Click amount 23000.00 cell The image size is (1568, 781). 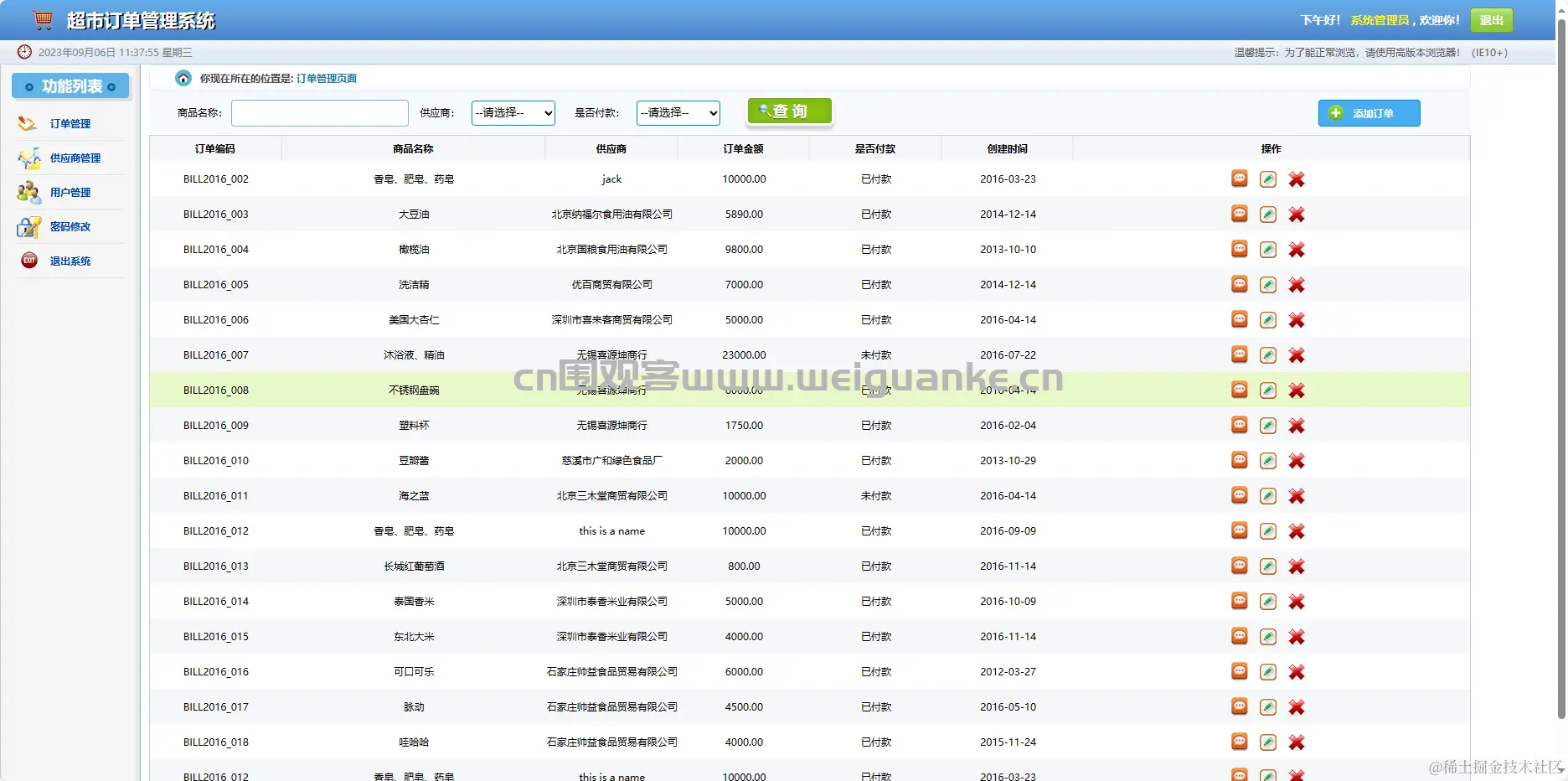pyautogui.click(x=744, y=354)
